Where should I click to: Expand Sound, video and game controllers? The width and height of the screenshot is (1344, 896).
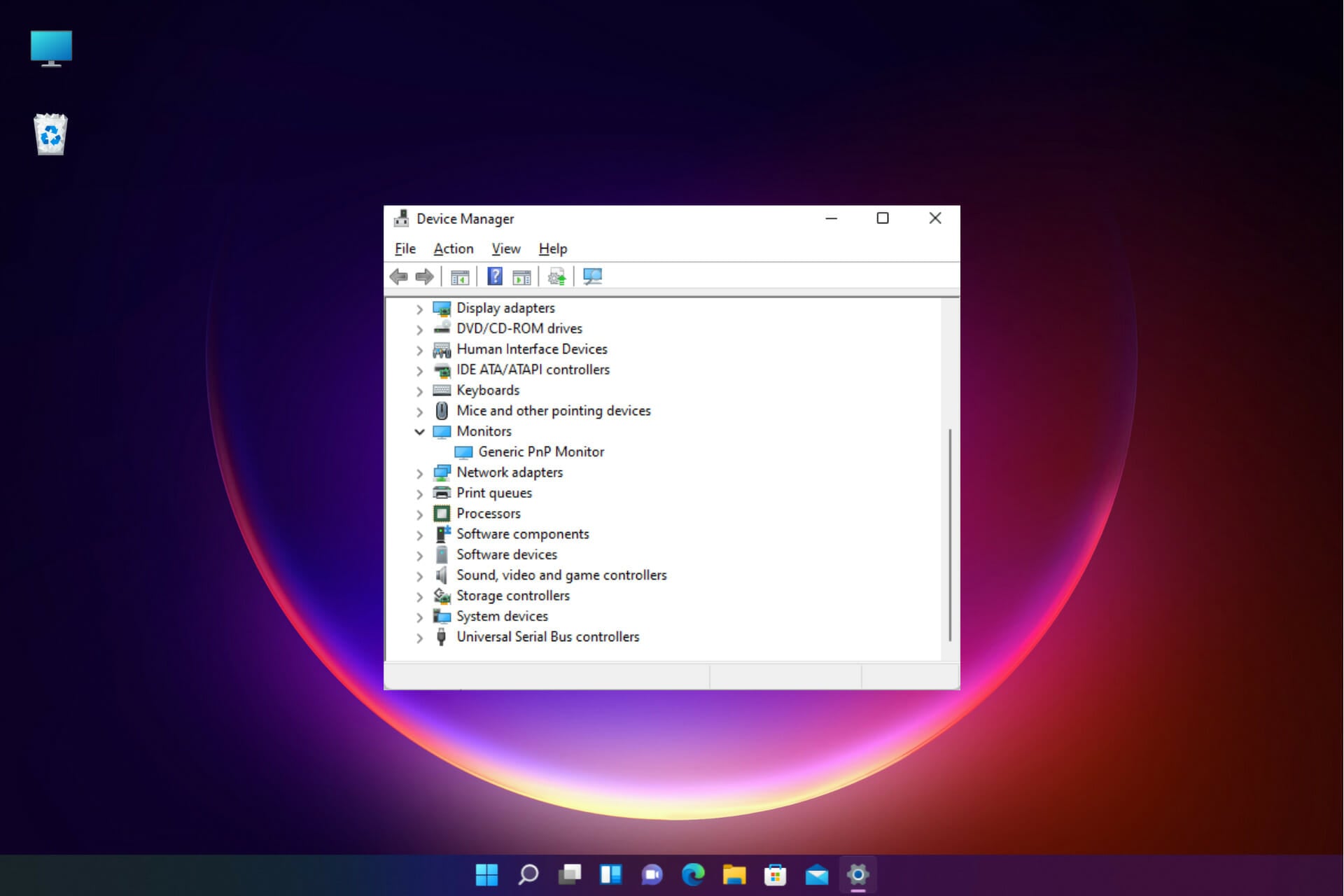point(419,576)
